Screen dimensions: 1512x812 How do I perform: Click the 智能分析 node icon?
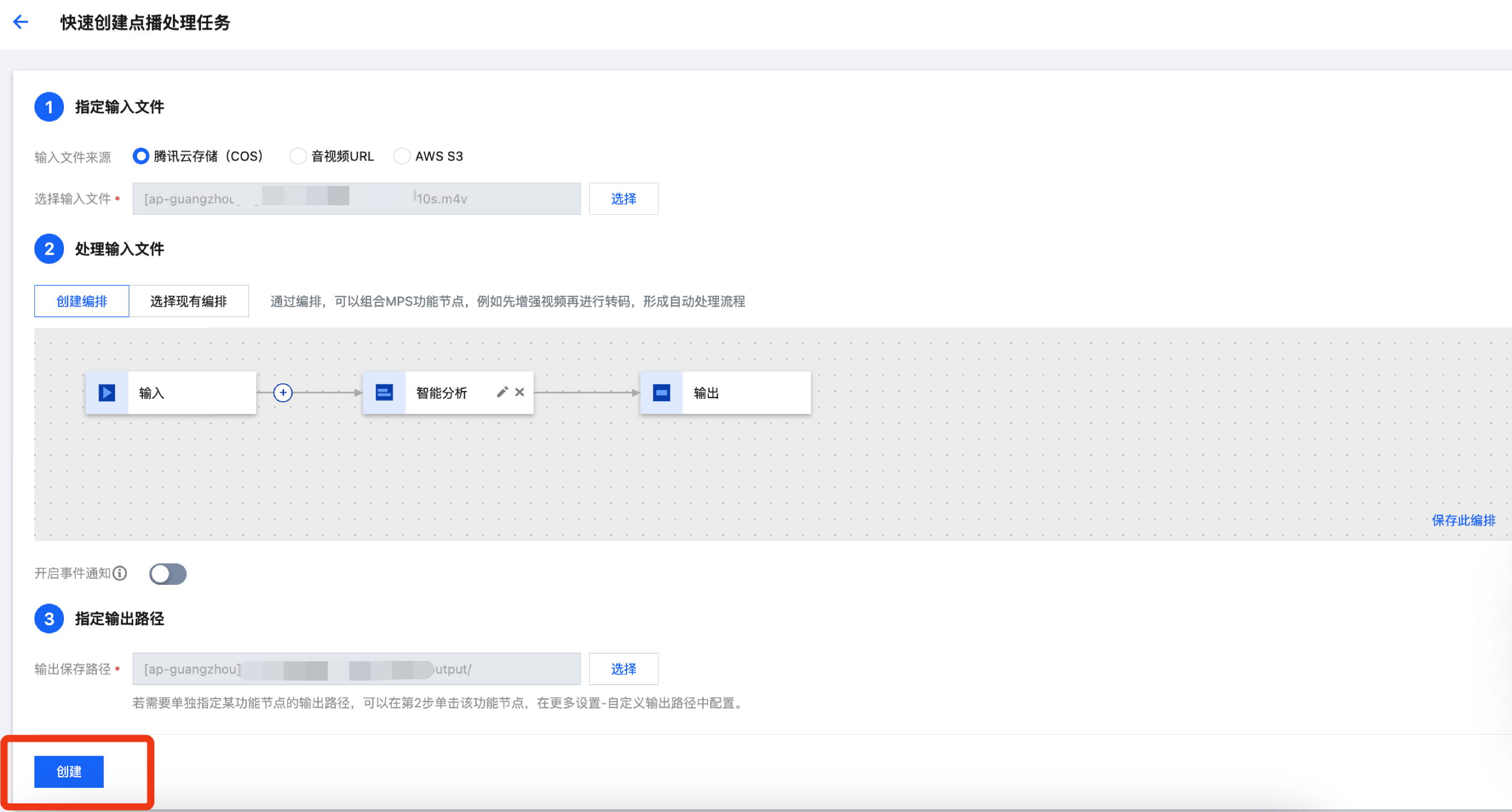[384, 393]
